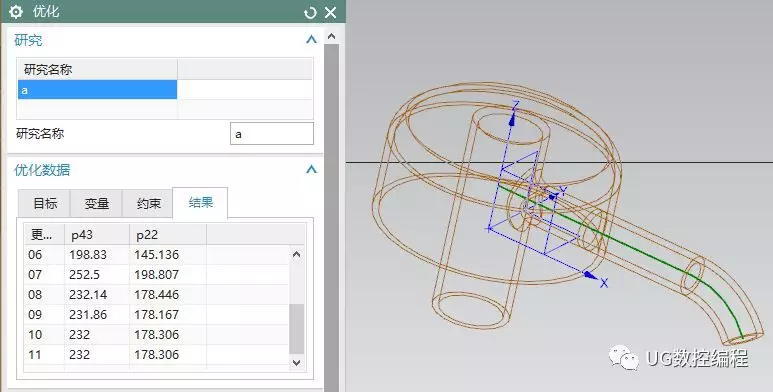This screenshot has width=773, height=392.
Task: Click dialog panel scroll up arrow
Action: (x=331, y=36)
